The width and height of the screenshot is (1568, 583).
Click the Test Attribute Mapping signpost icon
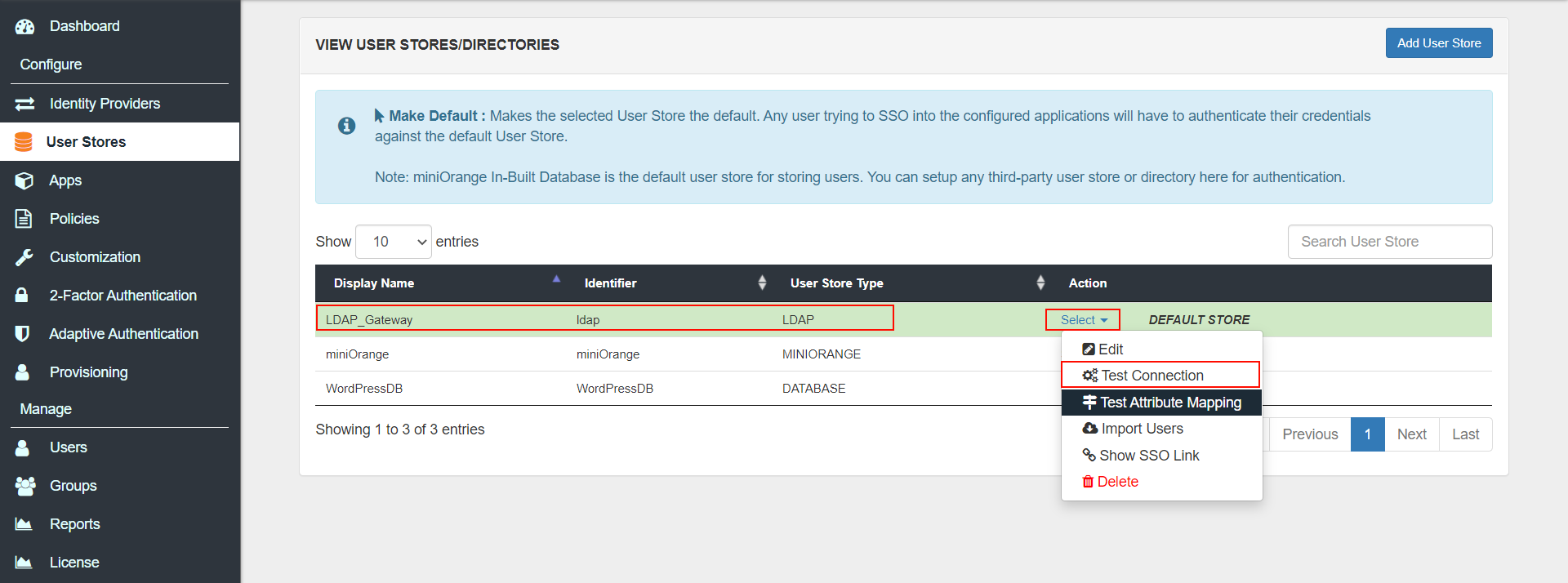pyautogui.click(x=1089, y=403)
